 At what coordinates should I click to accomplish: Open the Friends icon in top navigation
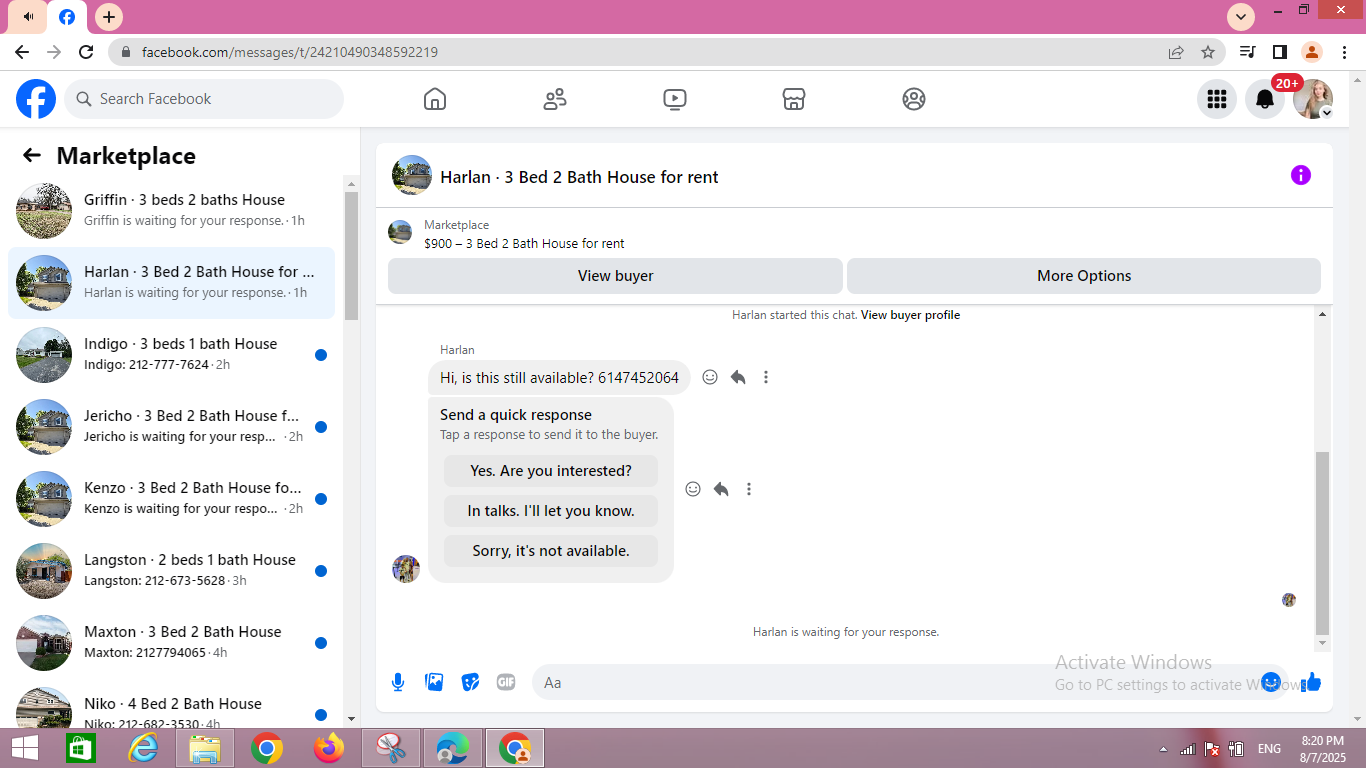coord(555,99)
